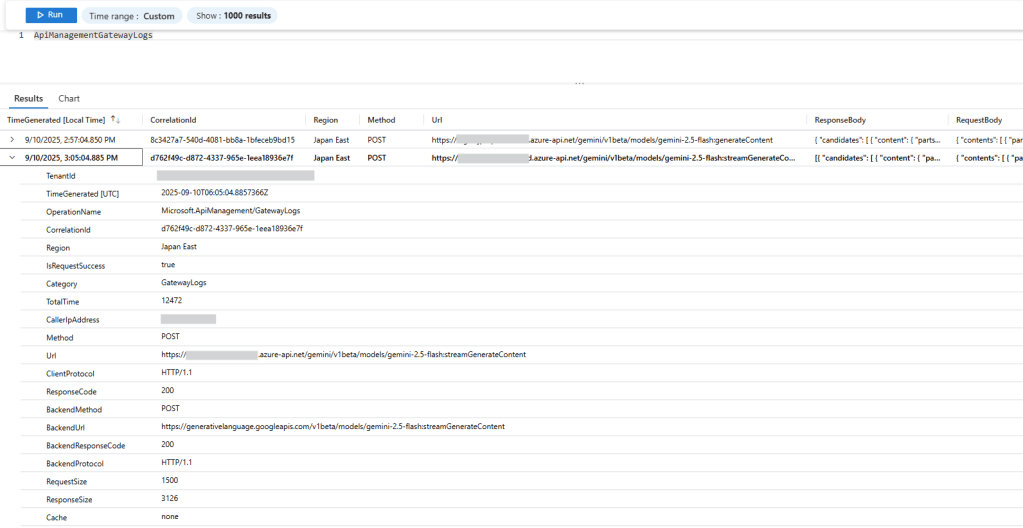The width and height of the screenshot is (1023, 528).
Task: Click the Run query button
Action: (50, 15)
